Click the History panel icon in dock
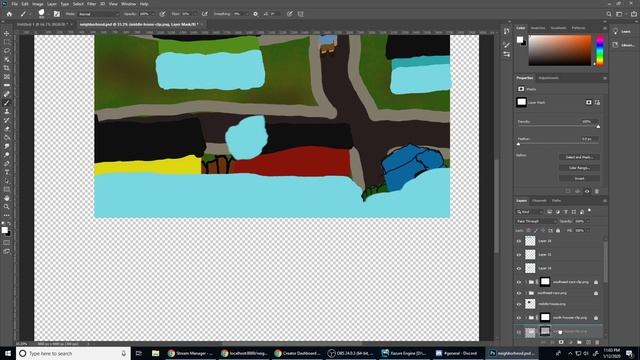This screenshot has height=360, width=640. click(x=507, y=31)
